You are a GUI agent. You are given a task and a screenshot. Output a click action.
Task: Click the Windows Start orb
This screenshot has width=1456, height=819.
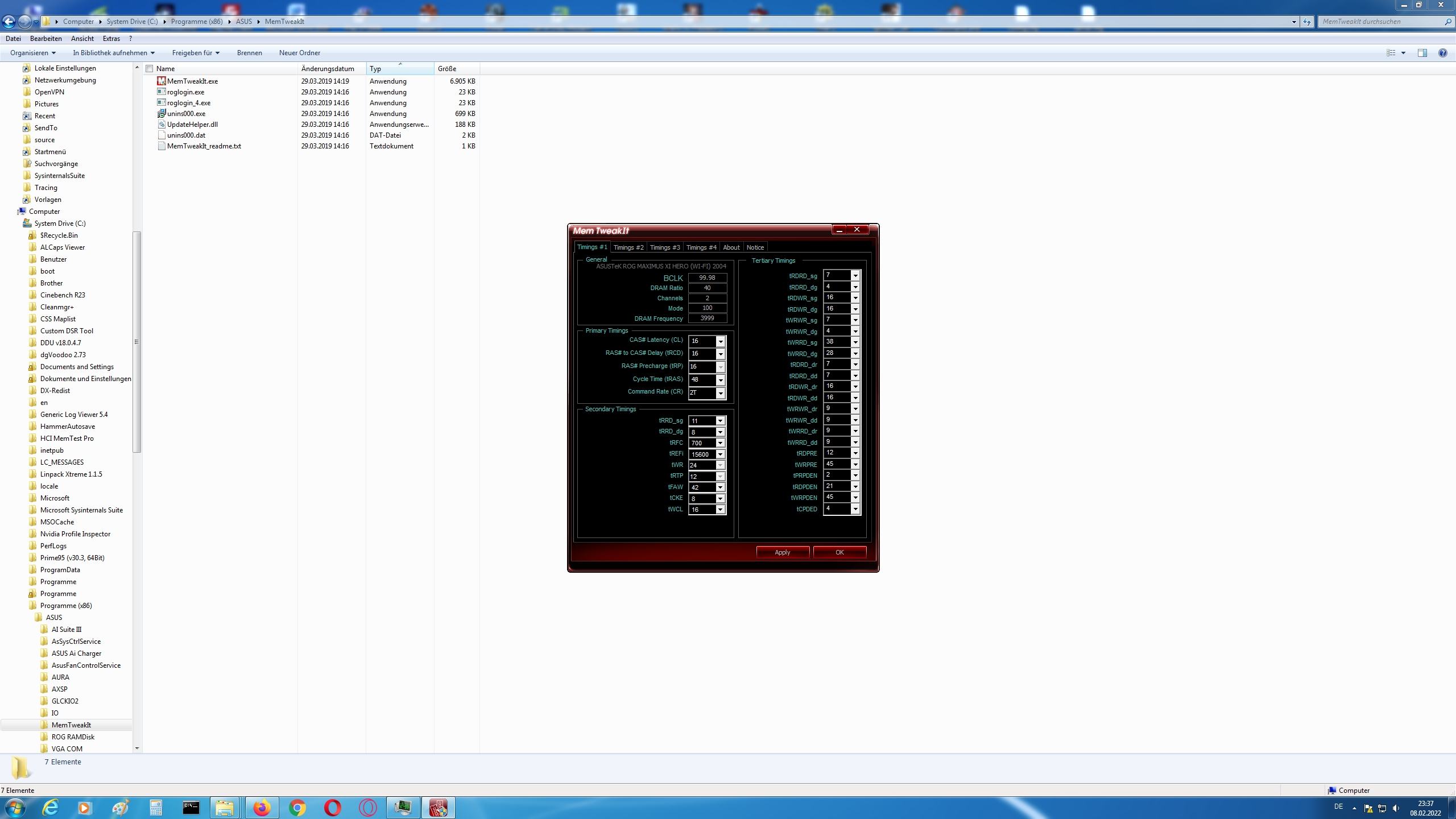point(15,808)
